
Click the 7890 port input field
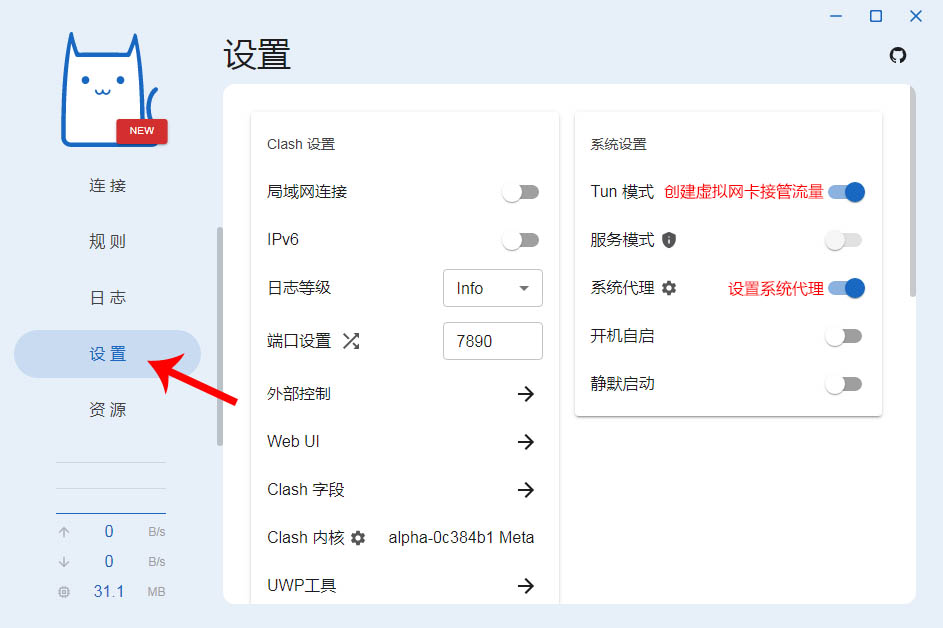492,341
